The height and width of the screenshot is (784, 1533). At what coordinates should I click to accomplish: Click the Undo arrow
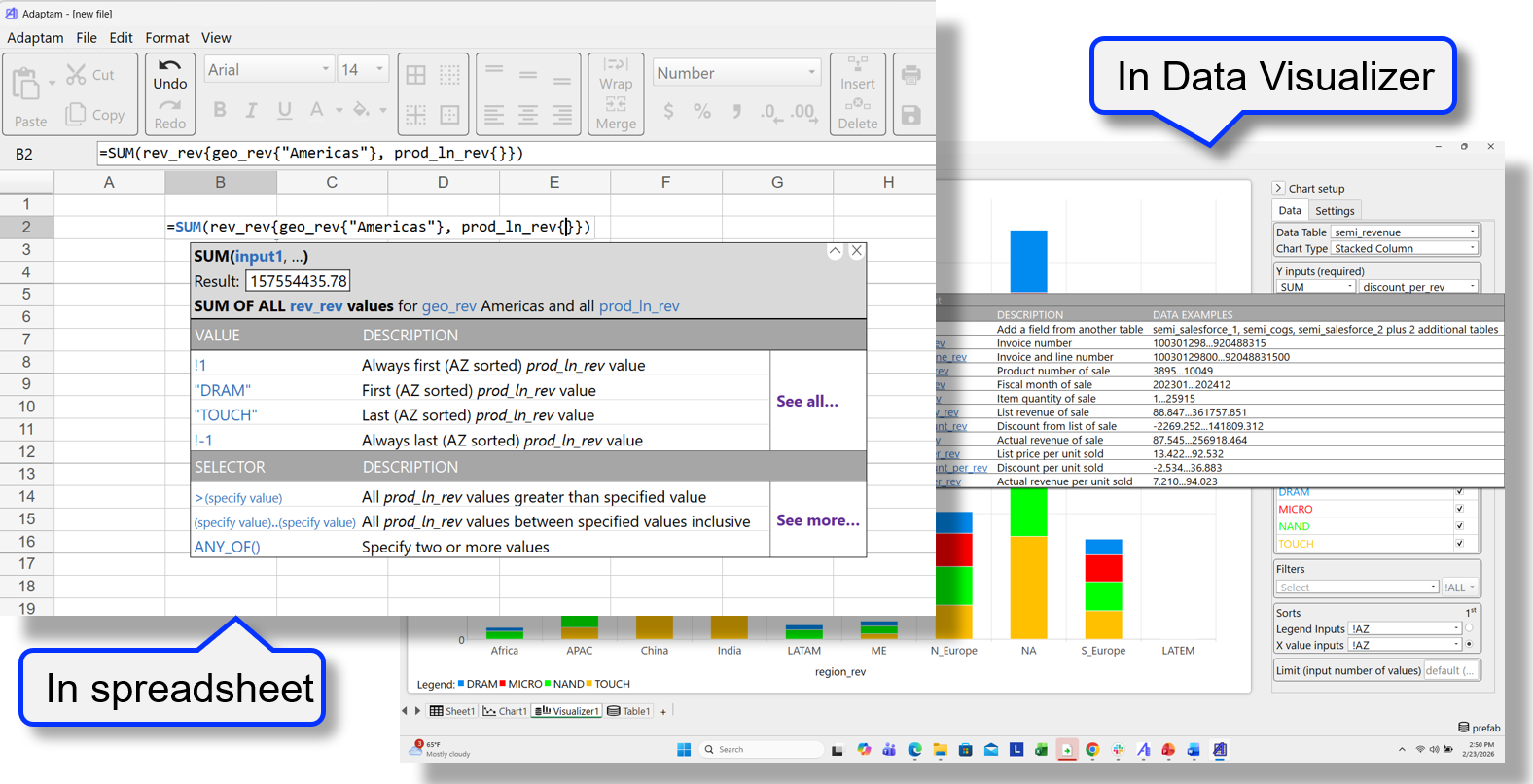[x=170, y=65]
